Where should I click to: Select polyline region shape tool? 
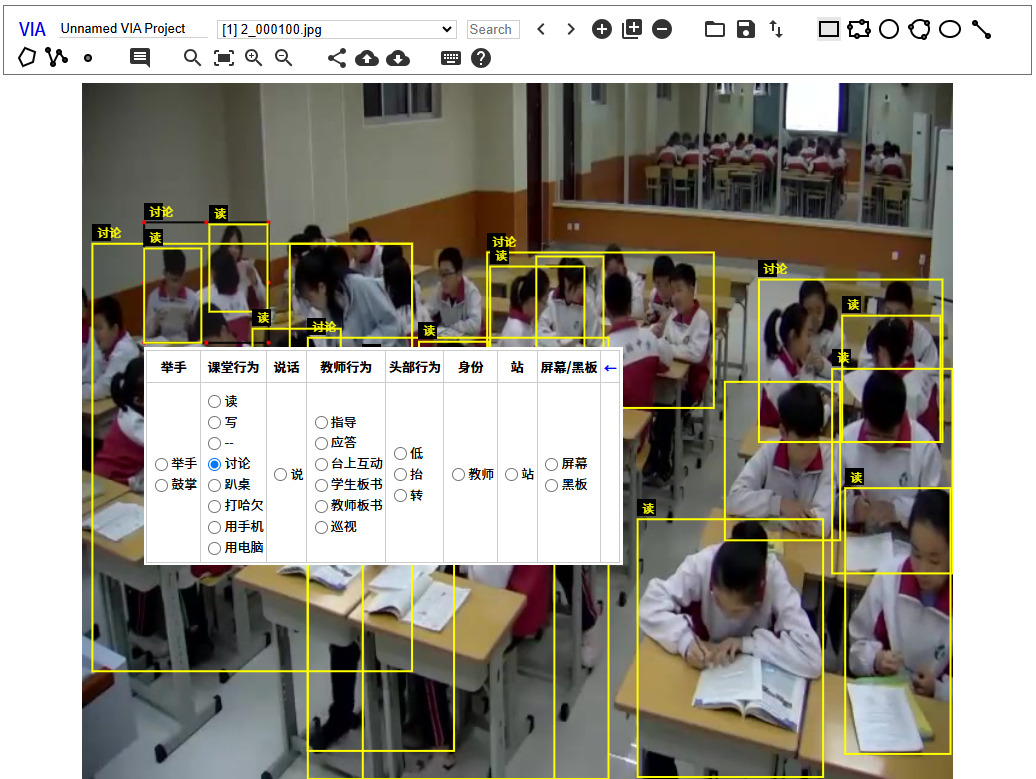[x=57, y=57]
